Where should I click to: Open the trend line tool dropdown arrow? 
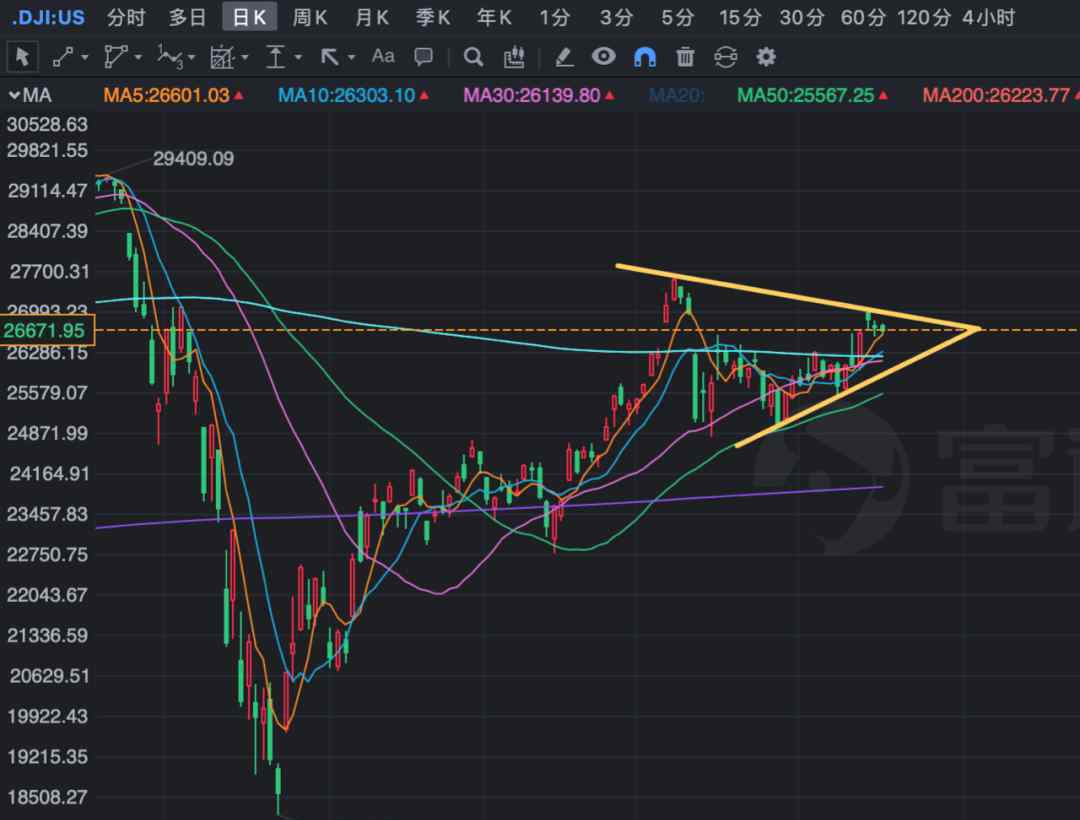pos(85,57)
